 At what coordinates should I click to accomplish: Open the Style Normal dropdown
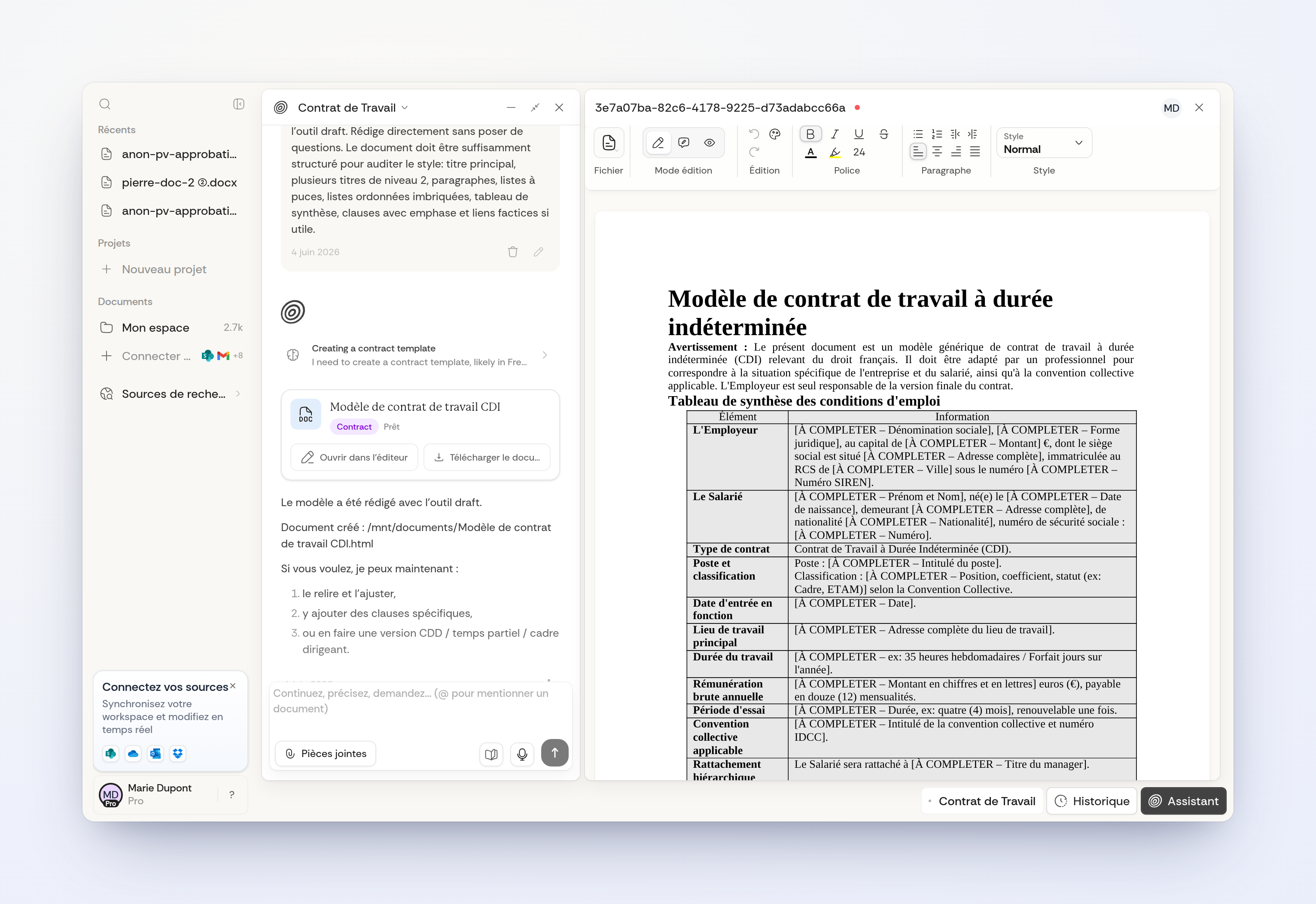click(1044, 143)
